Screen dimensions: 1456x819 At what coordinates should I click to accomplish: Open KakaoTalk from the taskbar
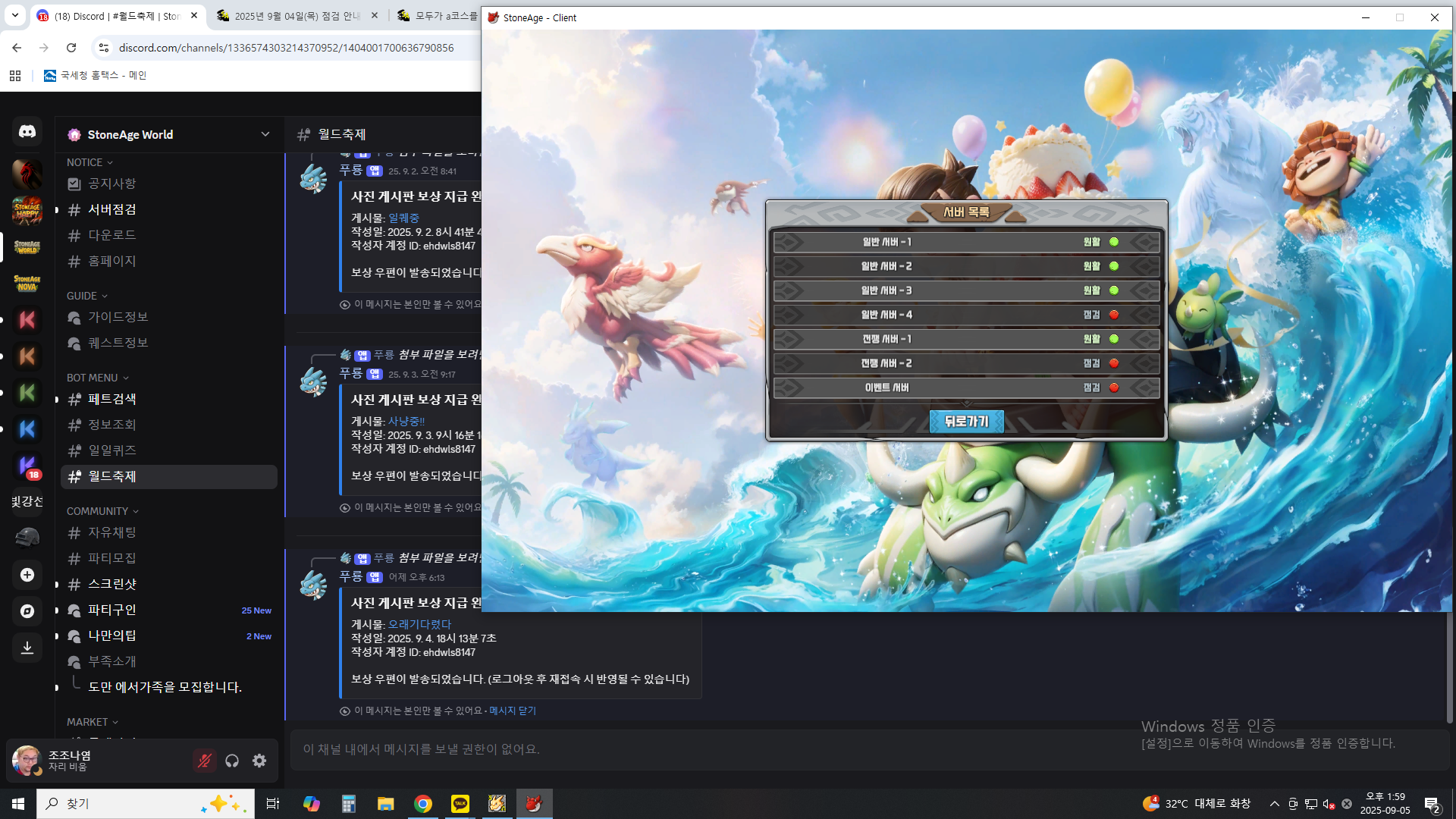(460, 804)
